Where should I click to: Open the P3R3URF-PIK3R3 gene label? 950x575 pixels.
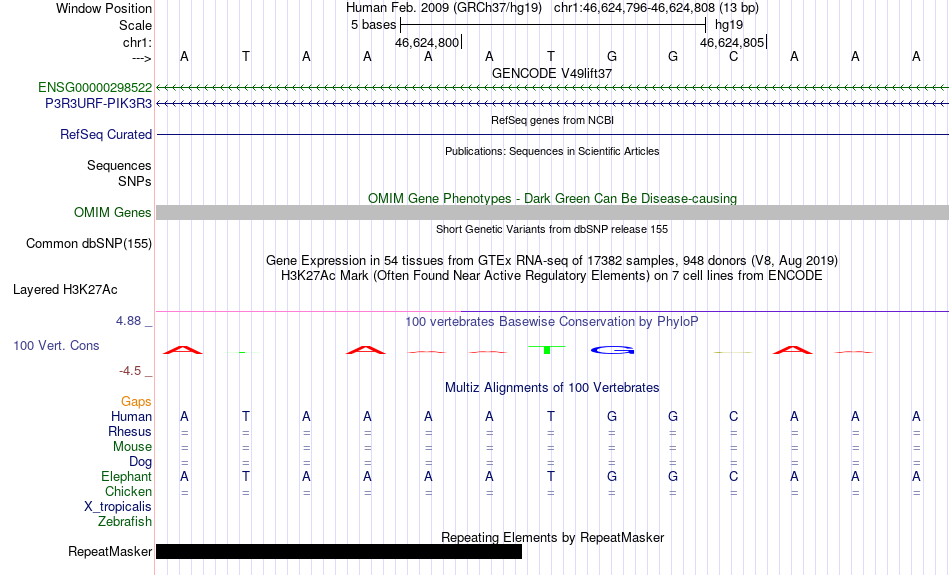[98, 104]
